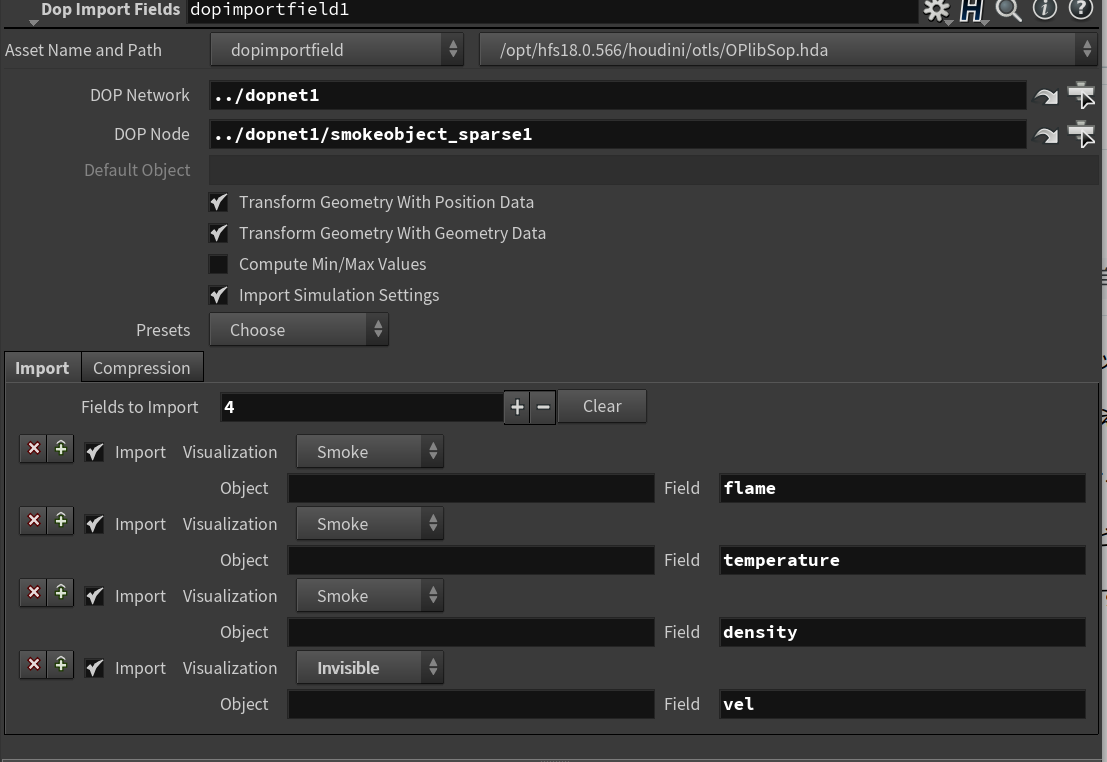Viewport: 1107px width, 762px height.
Task: Click the Field input containing density
Action: (x=902, y=633)
